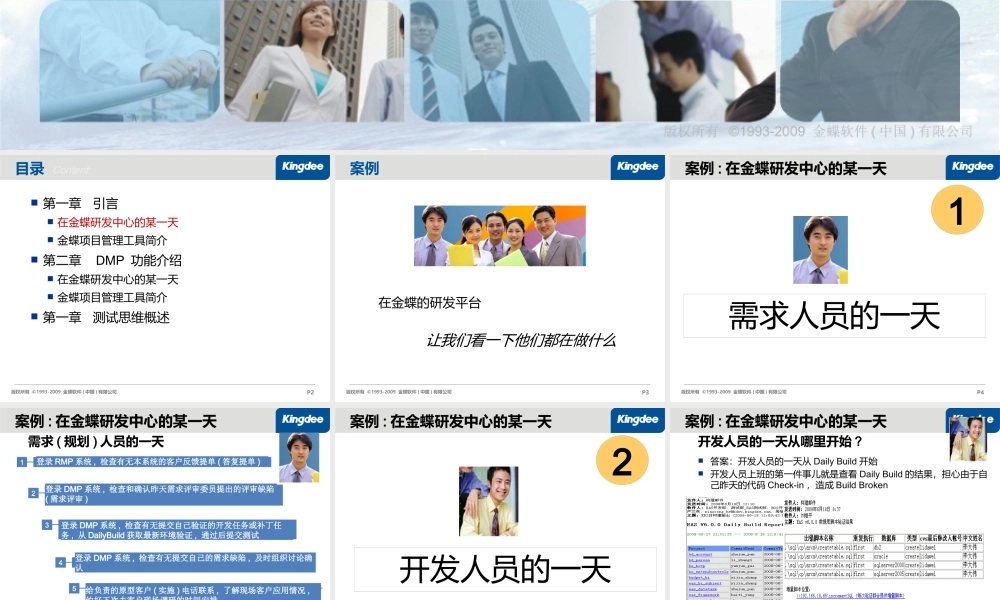Select step text mentioning DailyBuild 获取最新环境验证

[178, 530]
